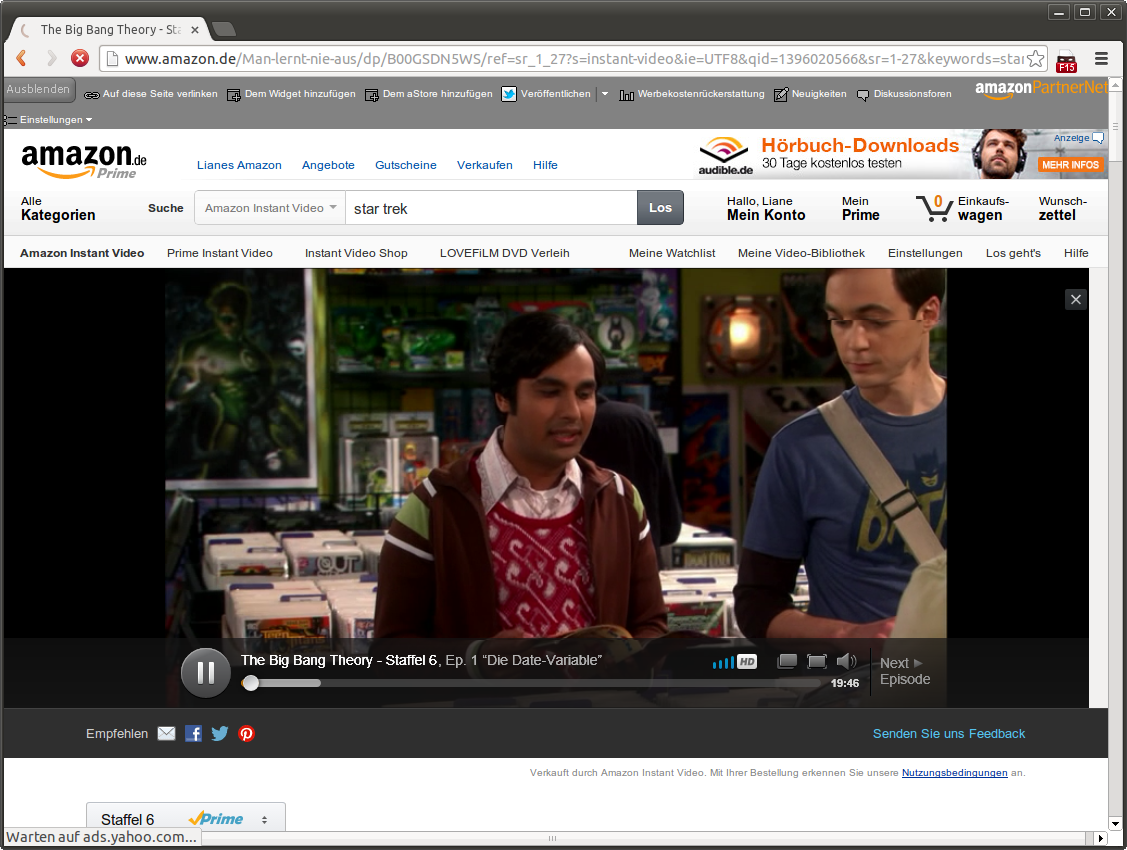Screen dimensions: 1127x850
Task: Click Veröffentlichen Twitter button
Action: click(546, 94)
